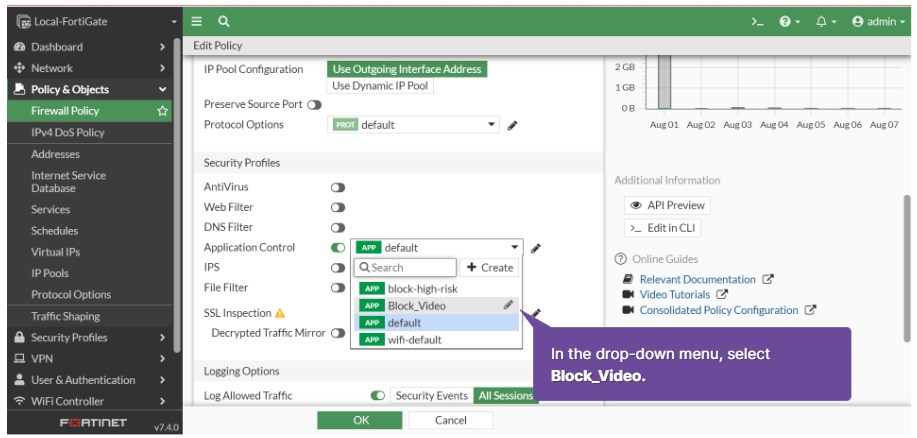Image resolution: width=917 pixels, height=438 pixels.
Task: Disable the Application Control toggle
Action: (338, 247)
